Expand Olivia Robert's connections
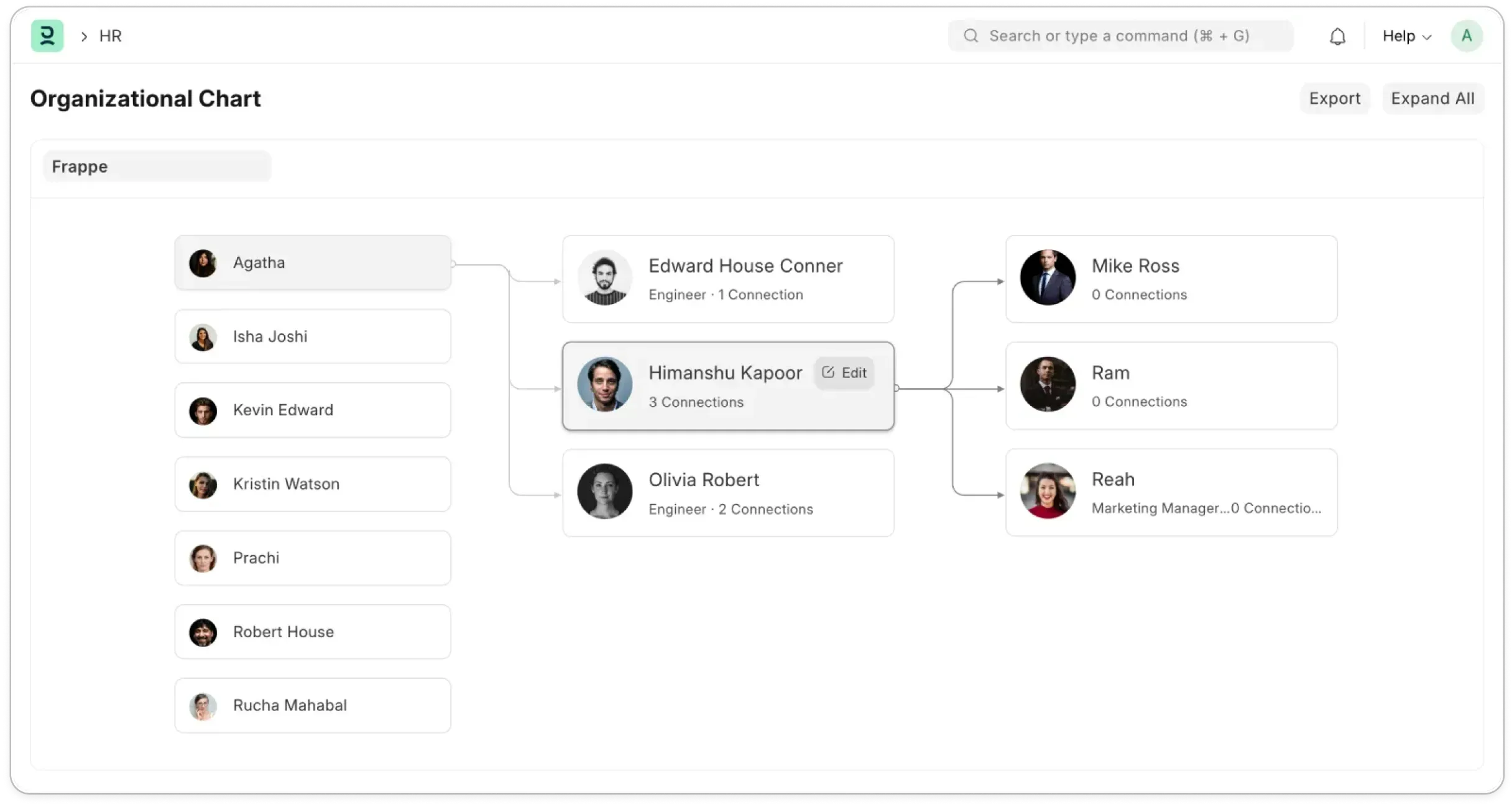The width and height of the screenshot is (1512, 805). click(729, 494)
